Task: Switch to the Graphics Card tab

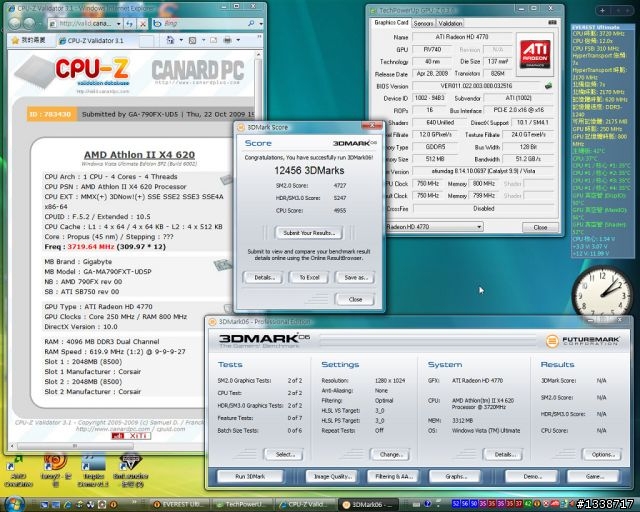Action: click(x=391, y=23)
